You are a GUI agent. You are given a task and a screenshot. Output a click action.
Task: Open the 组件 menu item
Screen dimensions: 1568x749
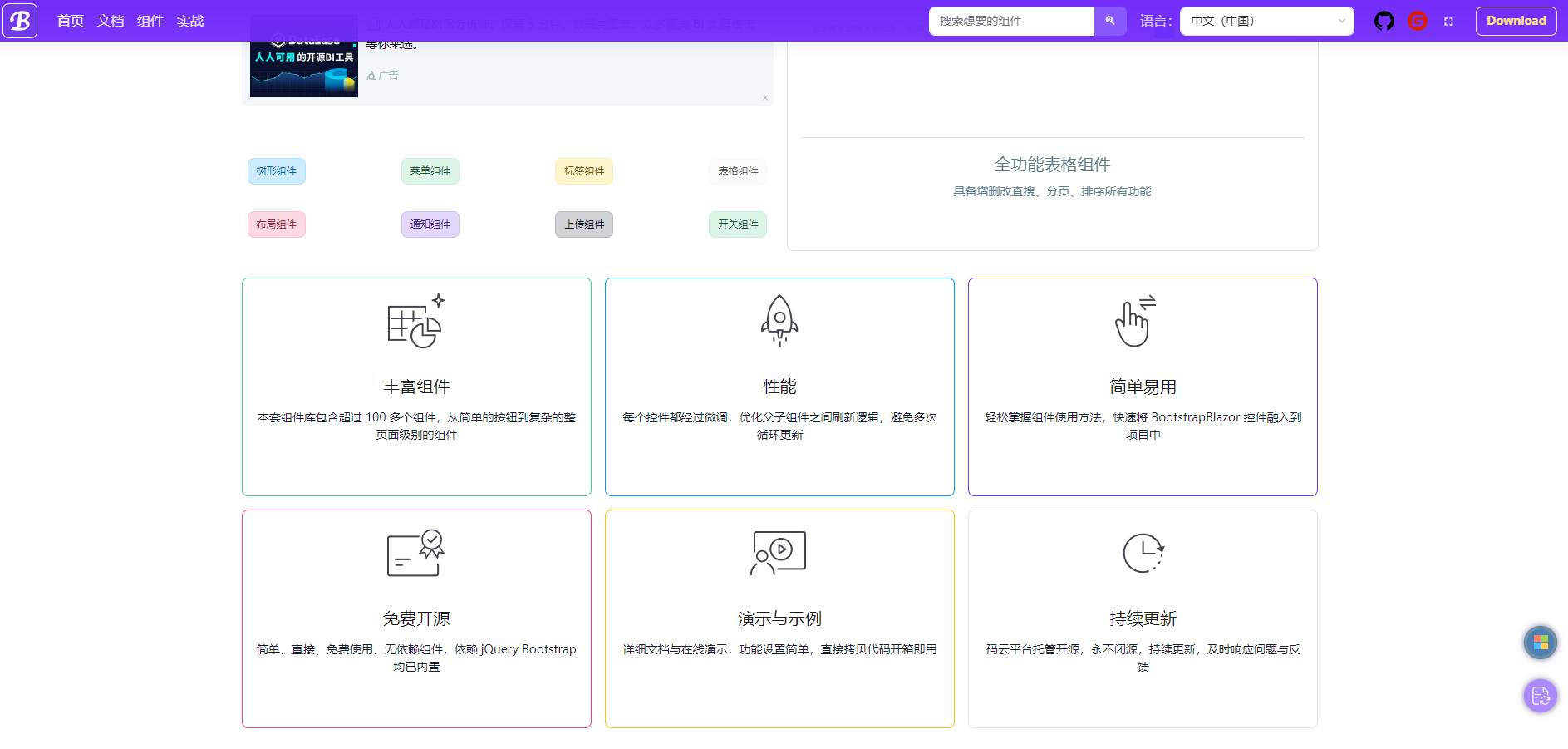pyautogui.click(x=150, y=21)
